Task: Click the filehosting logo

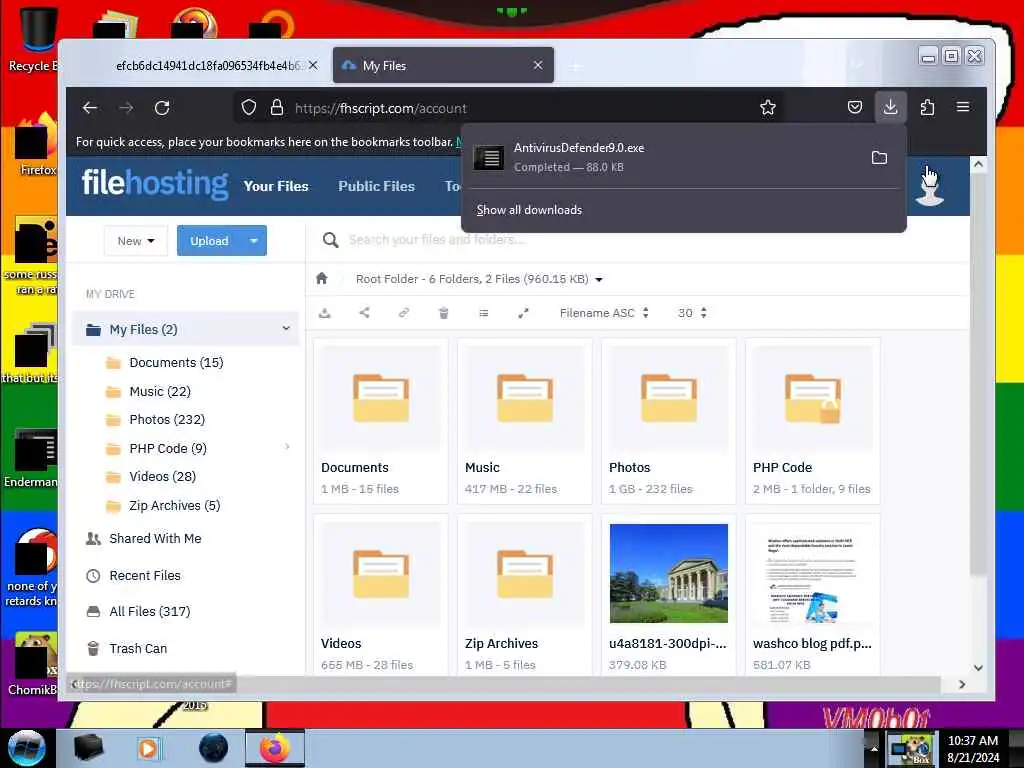Action: coord(155,183)
